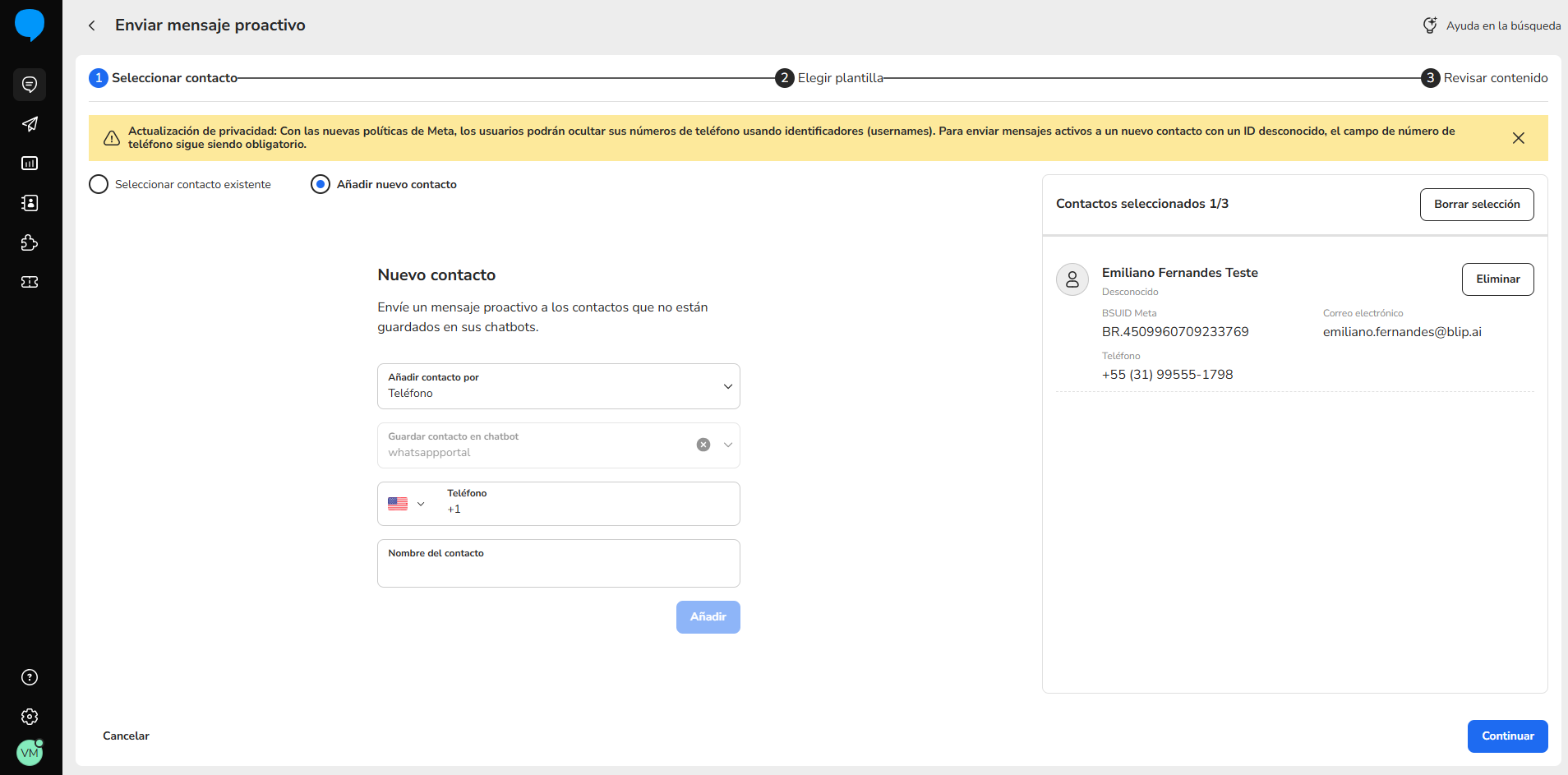Click Emiliano Fernandes Teste's avatar icon
The width and height of the screenshot is (1568, 775).
click(x=1072, y=279)
